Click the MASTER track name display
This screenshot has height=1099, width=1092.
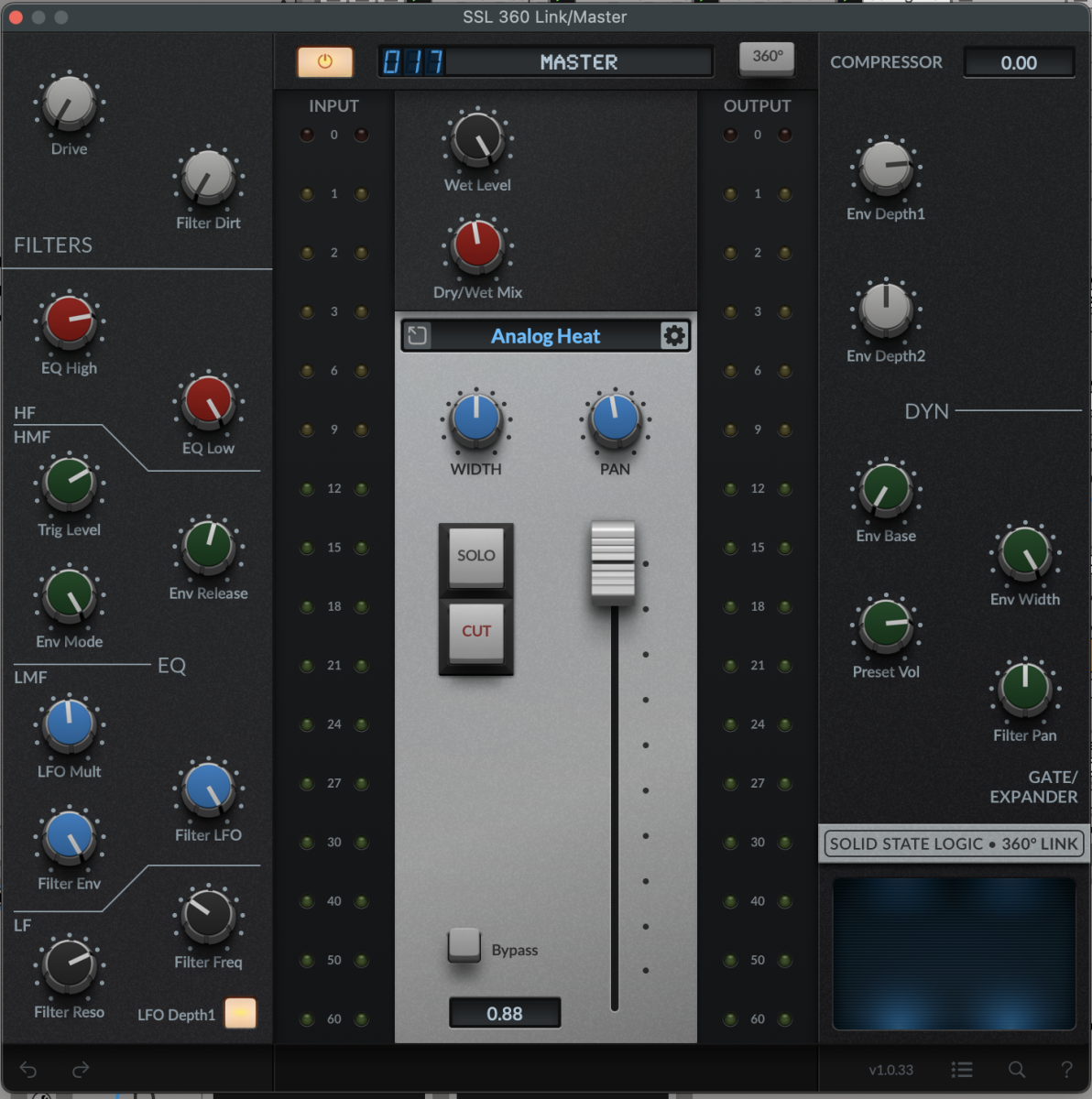[579, 62]
